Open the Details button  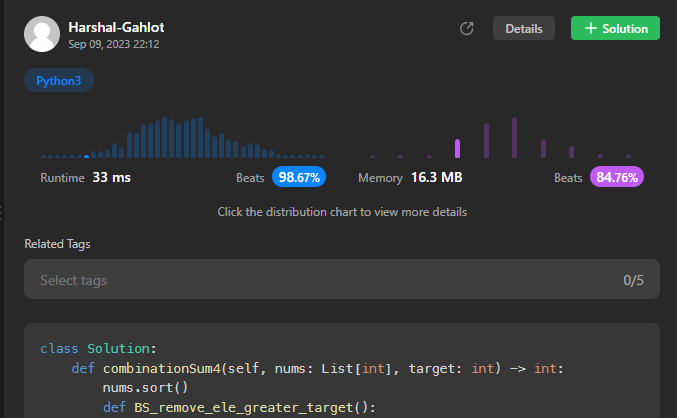pos(523,29)
